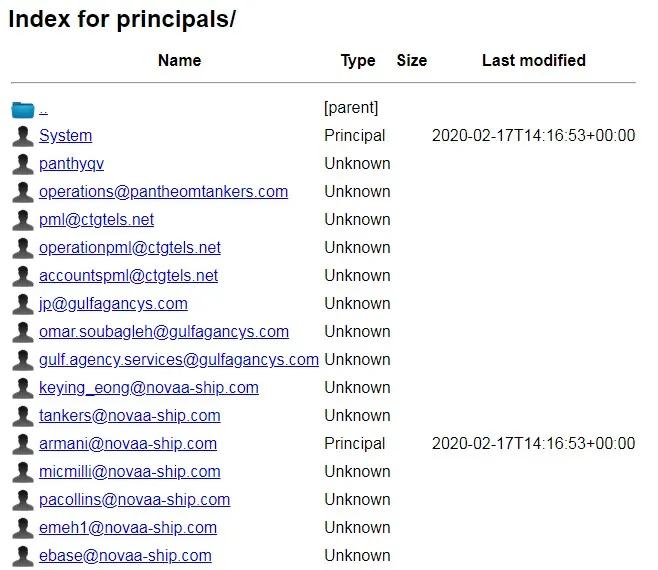Click the user icon beside pml@ctgtels.net
Image resolution: width=658 pixels, height=570 pixels.
(23, 220)
